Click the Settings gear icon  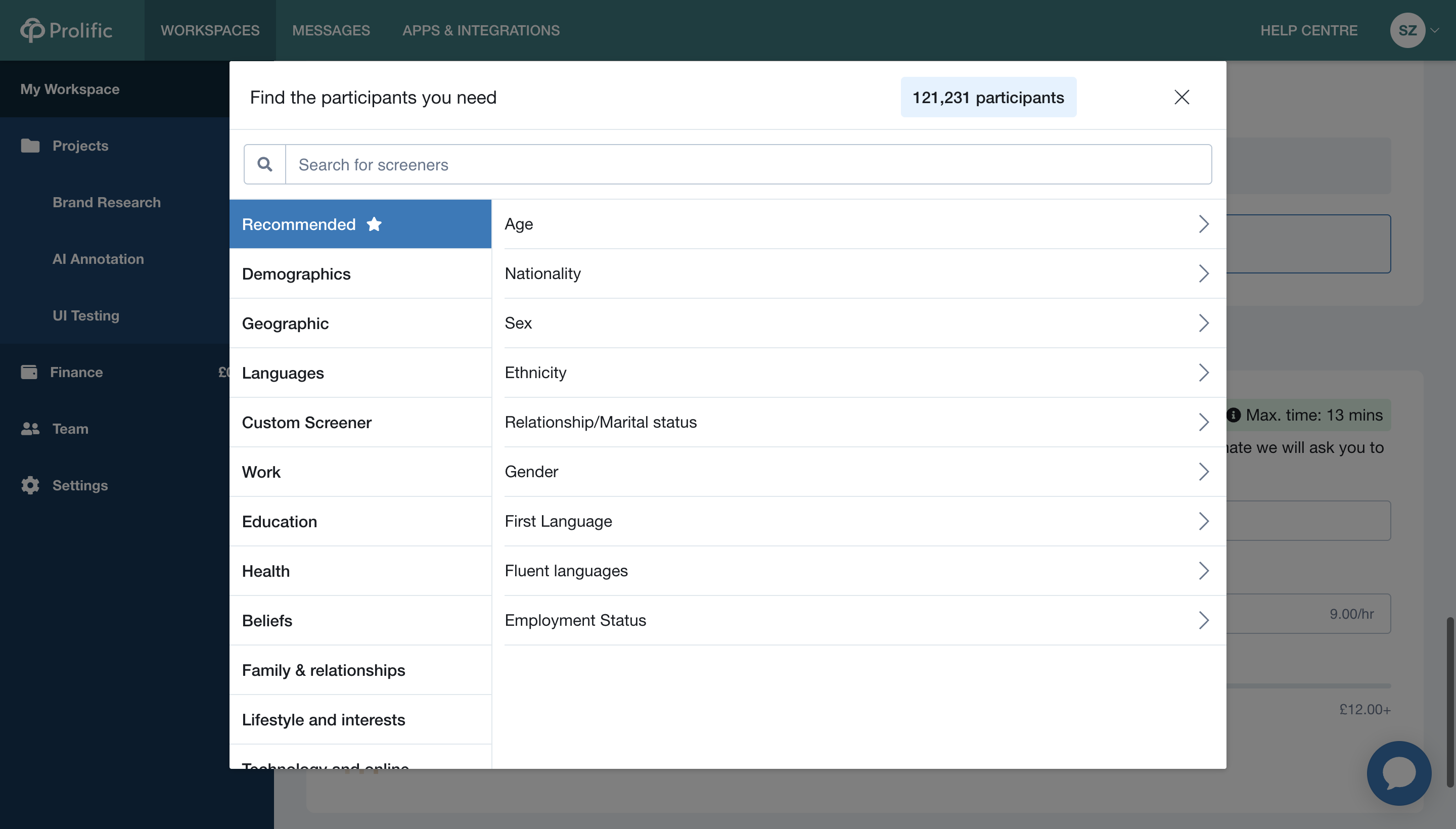[30, 485]
